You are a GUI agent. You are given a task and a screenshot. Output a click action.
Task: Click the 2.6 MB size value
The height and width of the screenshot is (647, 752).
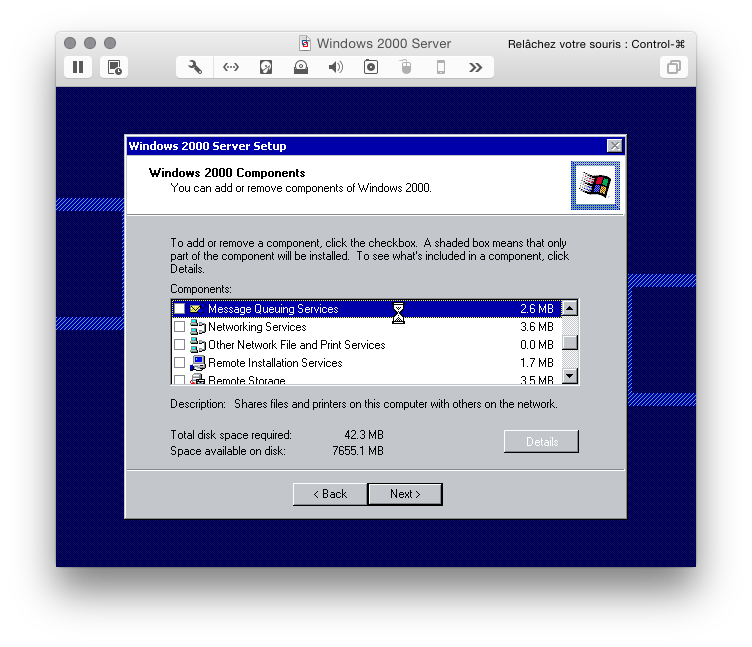point(537,309)
